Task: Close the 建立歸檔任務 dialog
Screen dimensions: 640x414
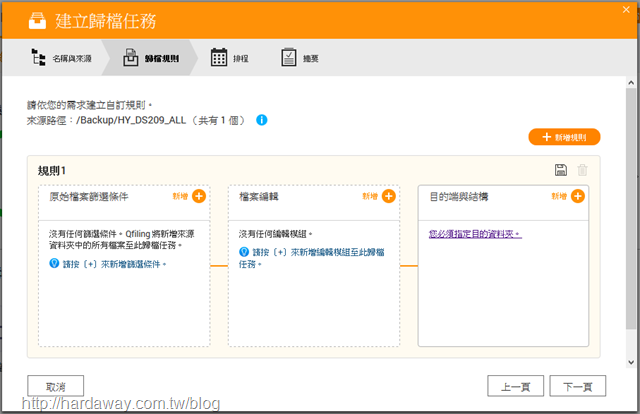Action: (x=626, y=10)
